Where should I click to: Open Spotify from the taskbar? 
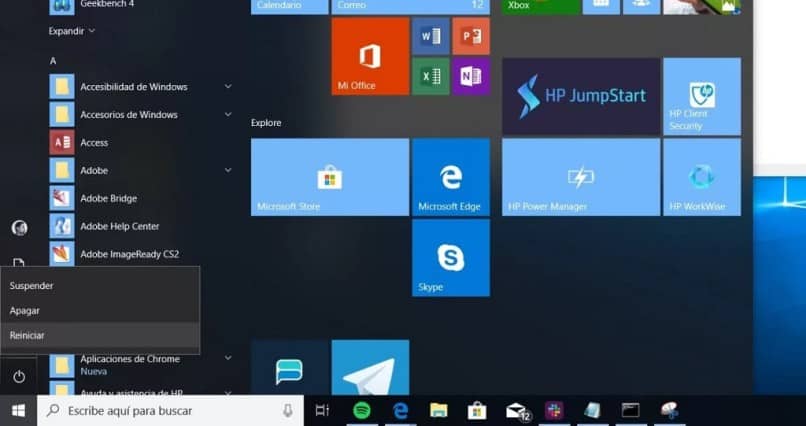(x=362, y=411)
